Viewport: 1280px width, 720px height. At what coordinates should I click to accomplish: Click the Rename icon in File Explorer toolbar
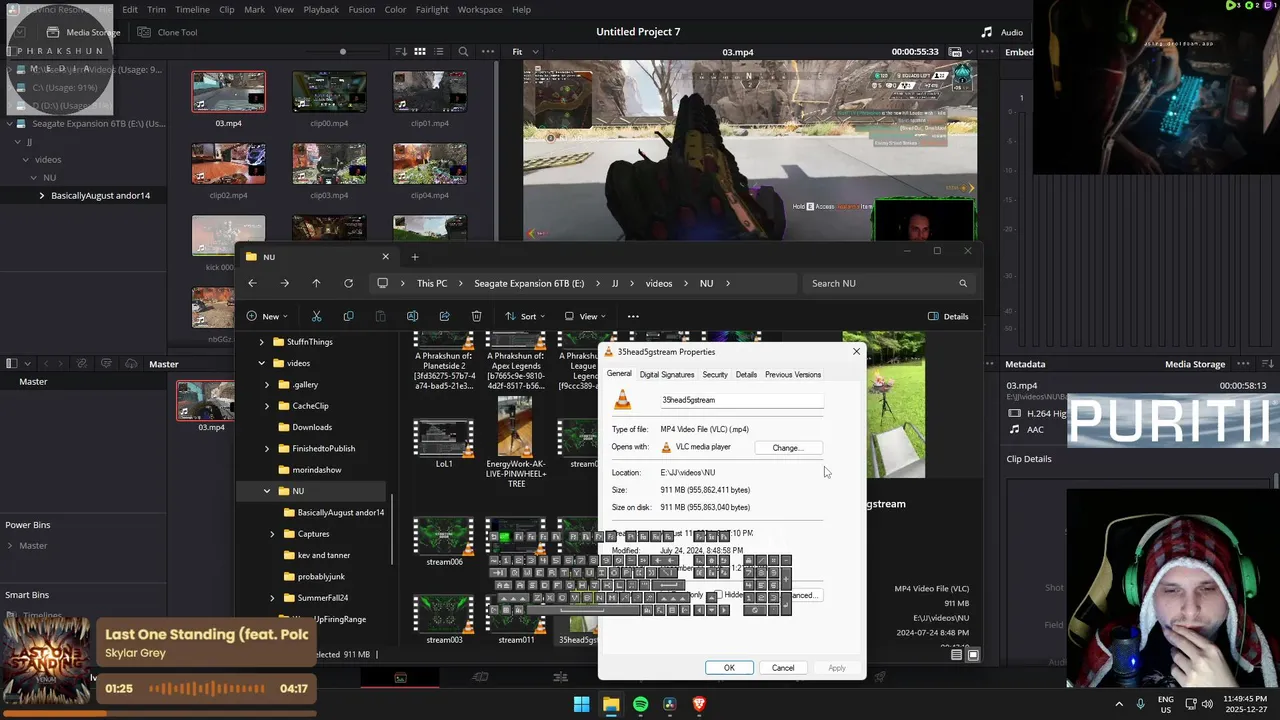[x=412, y=316]
